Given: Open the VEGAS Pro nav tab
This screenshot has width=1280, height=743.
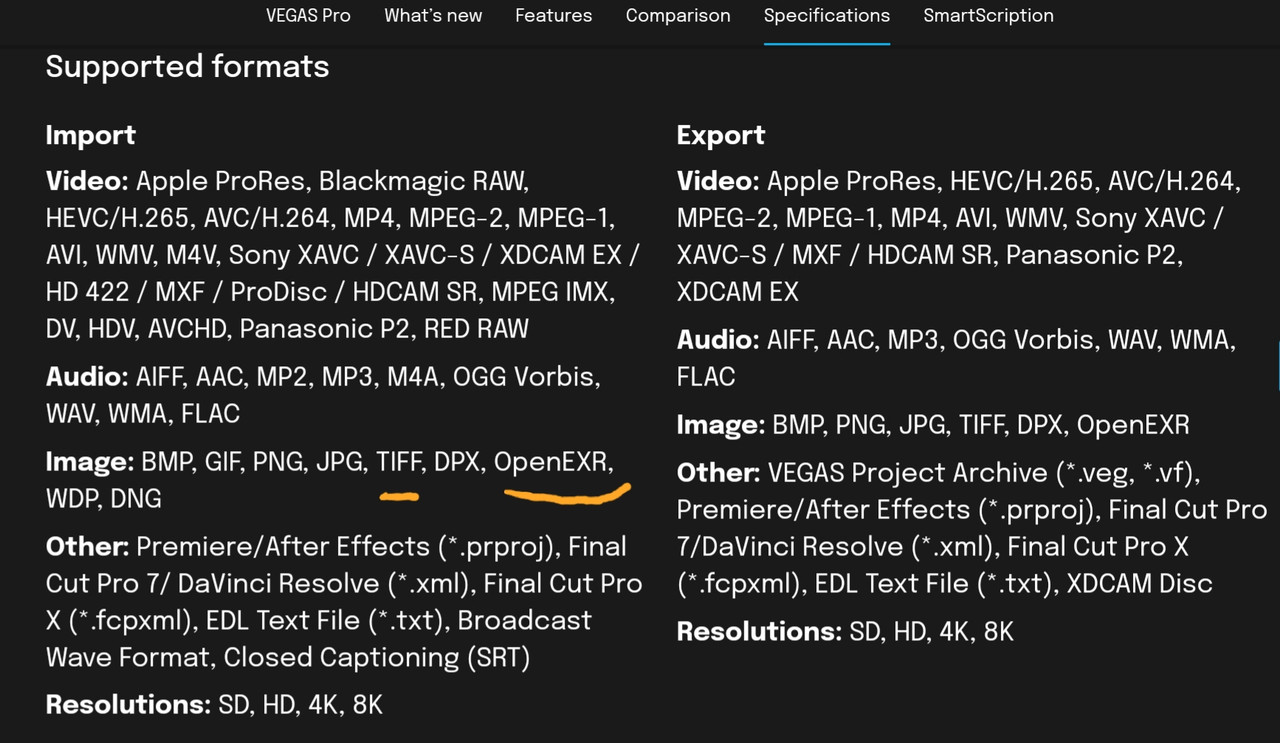Looking at the screenshot, I should tap(308, 16).
